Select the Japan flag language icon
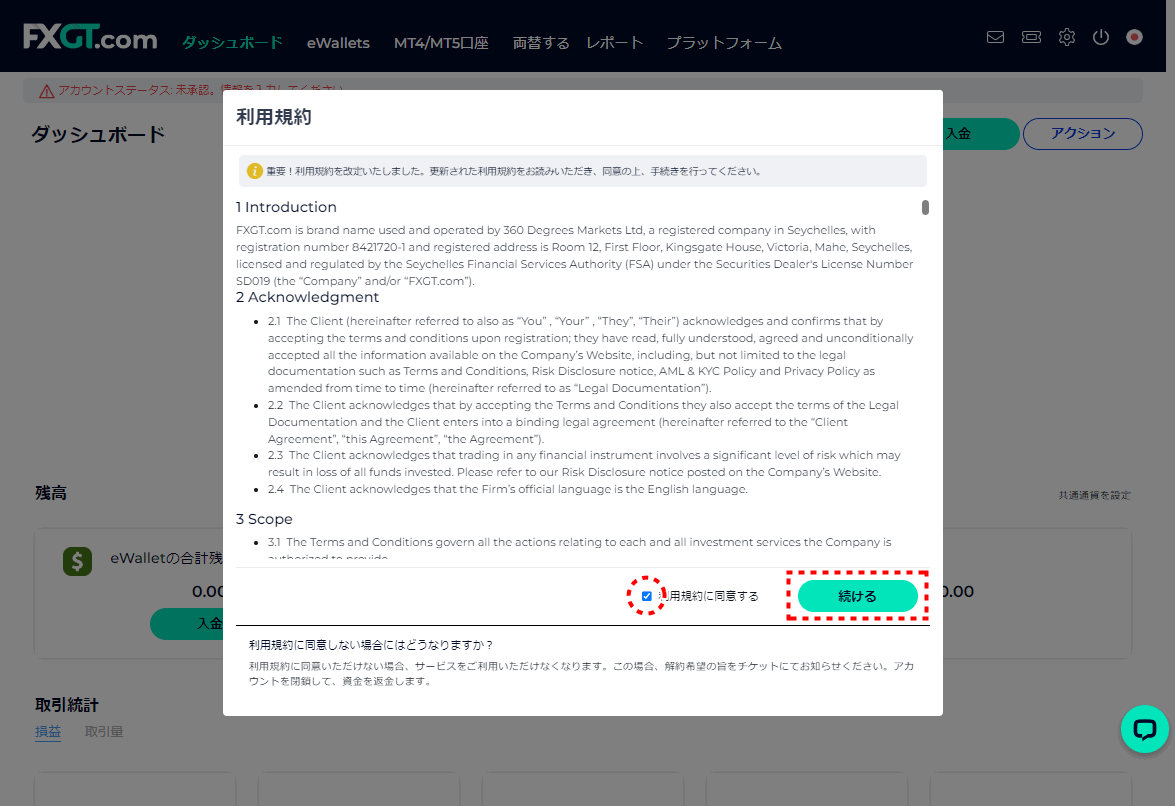This screenshot has height=806, width=1175. tap(1135, 37)
